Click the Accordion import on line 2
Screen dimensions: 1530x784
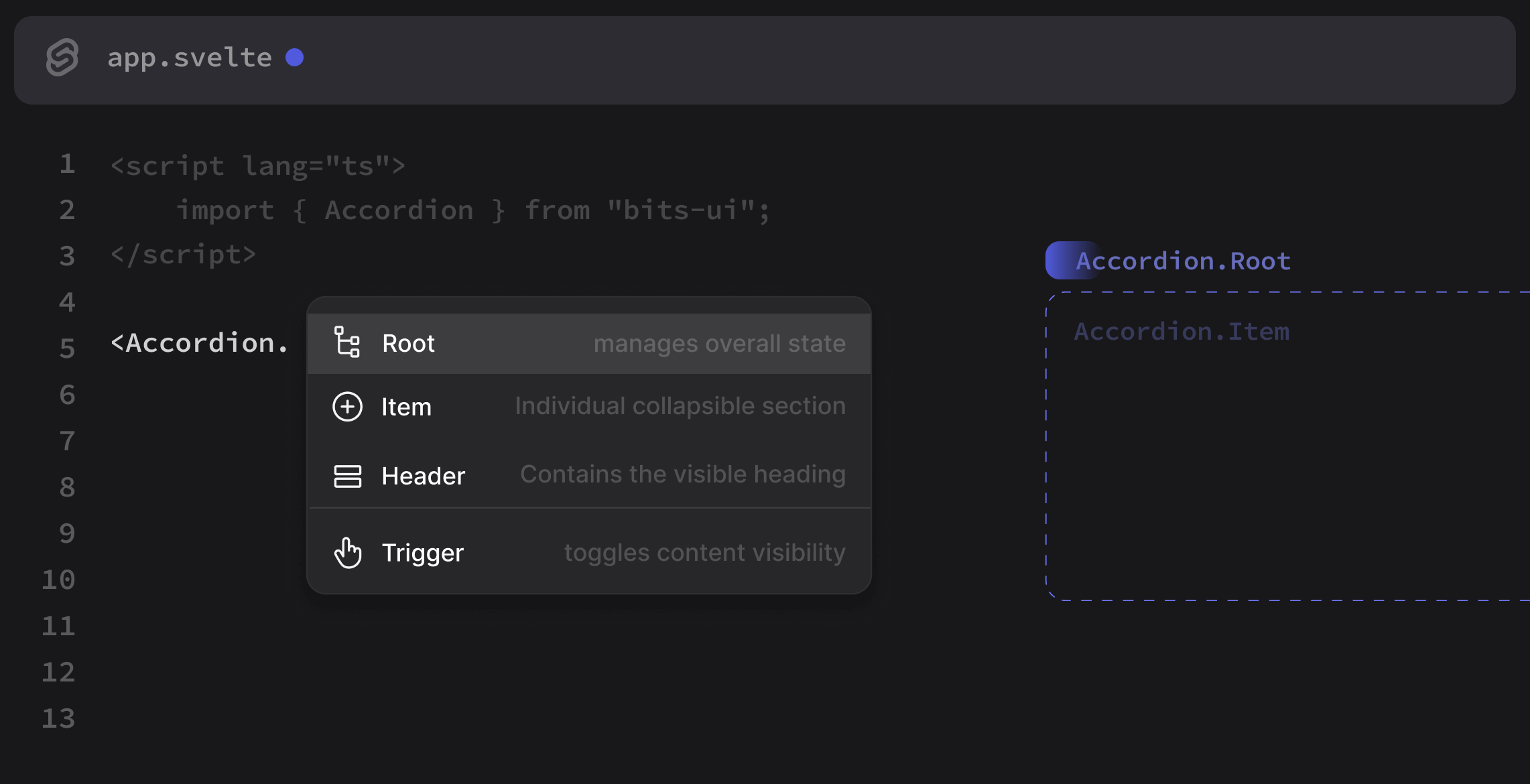(398, 210)
